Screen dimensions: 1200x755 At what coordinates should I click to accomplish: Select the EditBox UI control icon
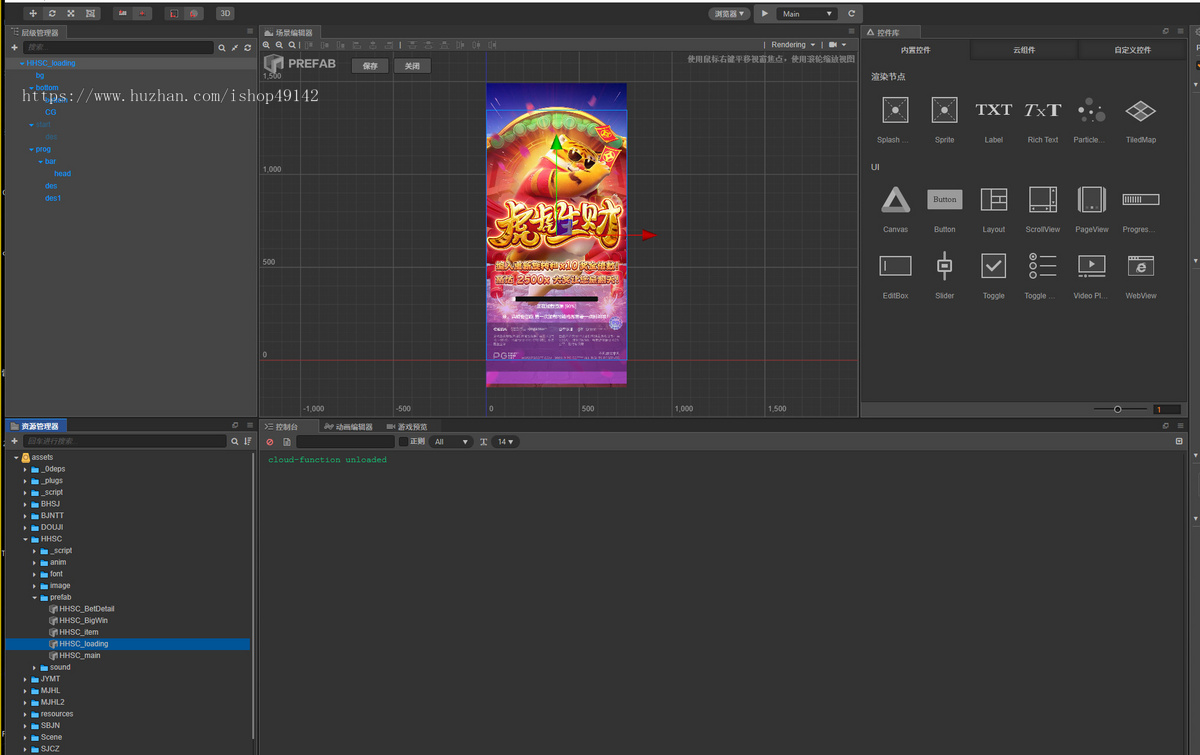[x=895, y=266]
